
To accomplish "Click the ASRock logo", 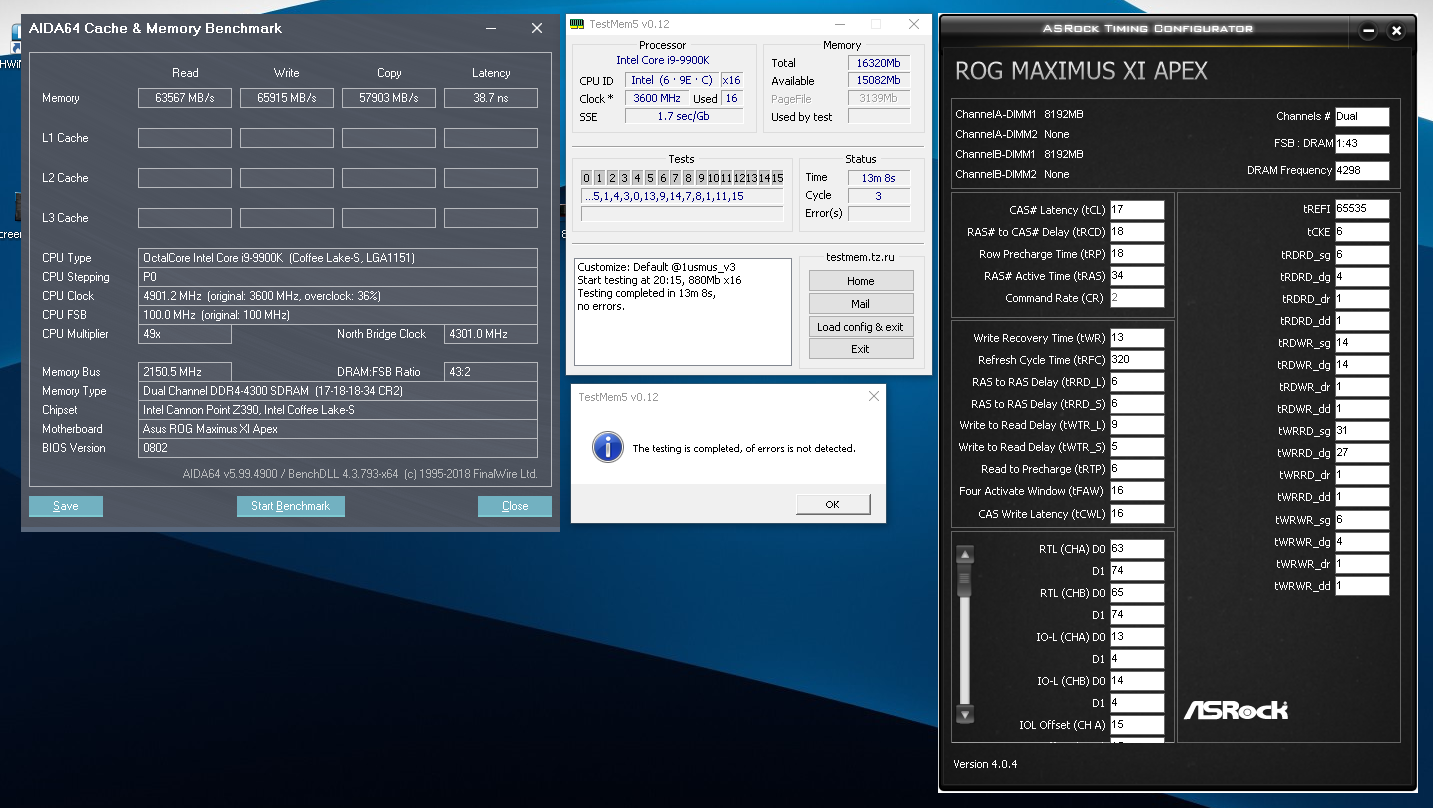I will click(x=1236, y=710).
